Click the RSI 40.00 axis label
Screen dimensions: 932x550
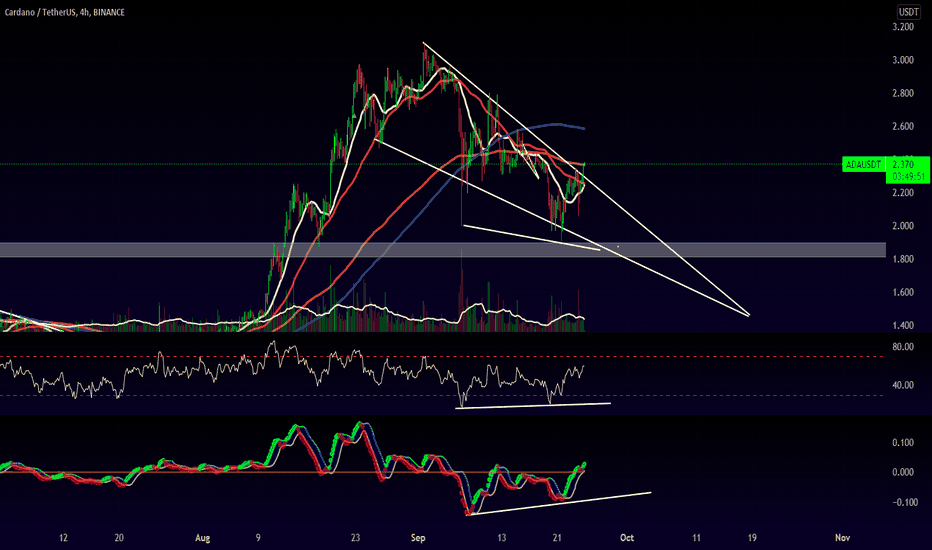[903, 385]
